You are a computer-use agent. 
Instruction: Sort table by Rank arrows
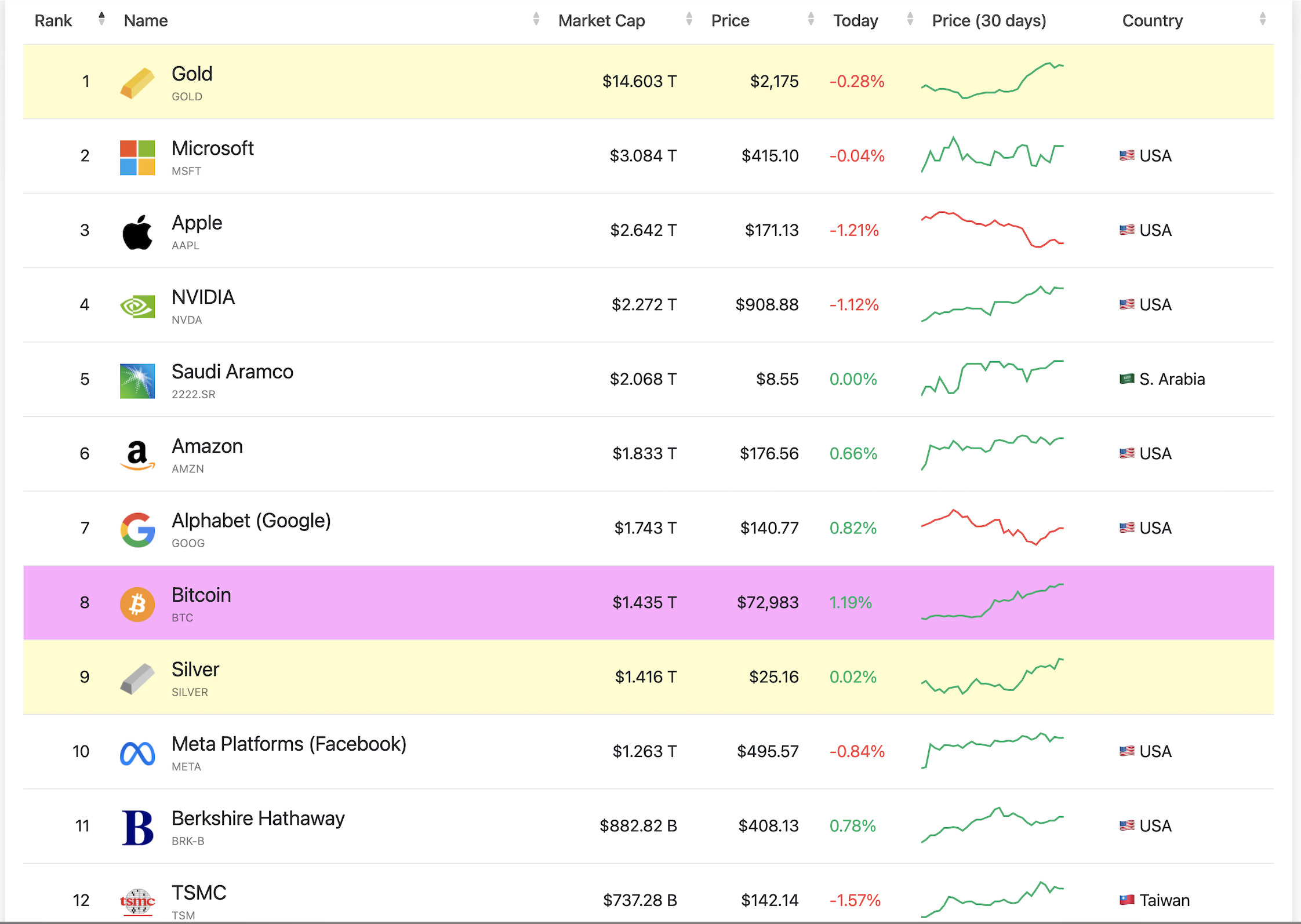101,19
